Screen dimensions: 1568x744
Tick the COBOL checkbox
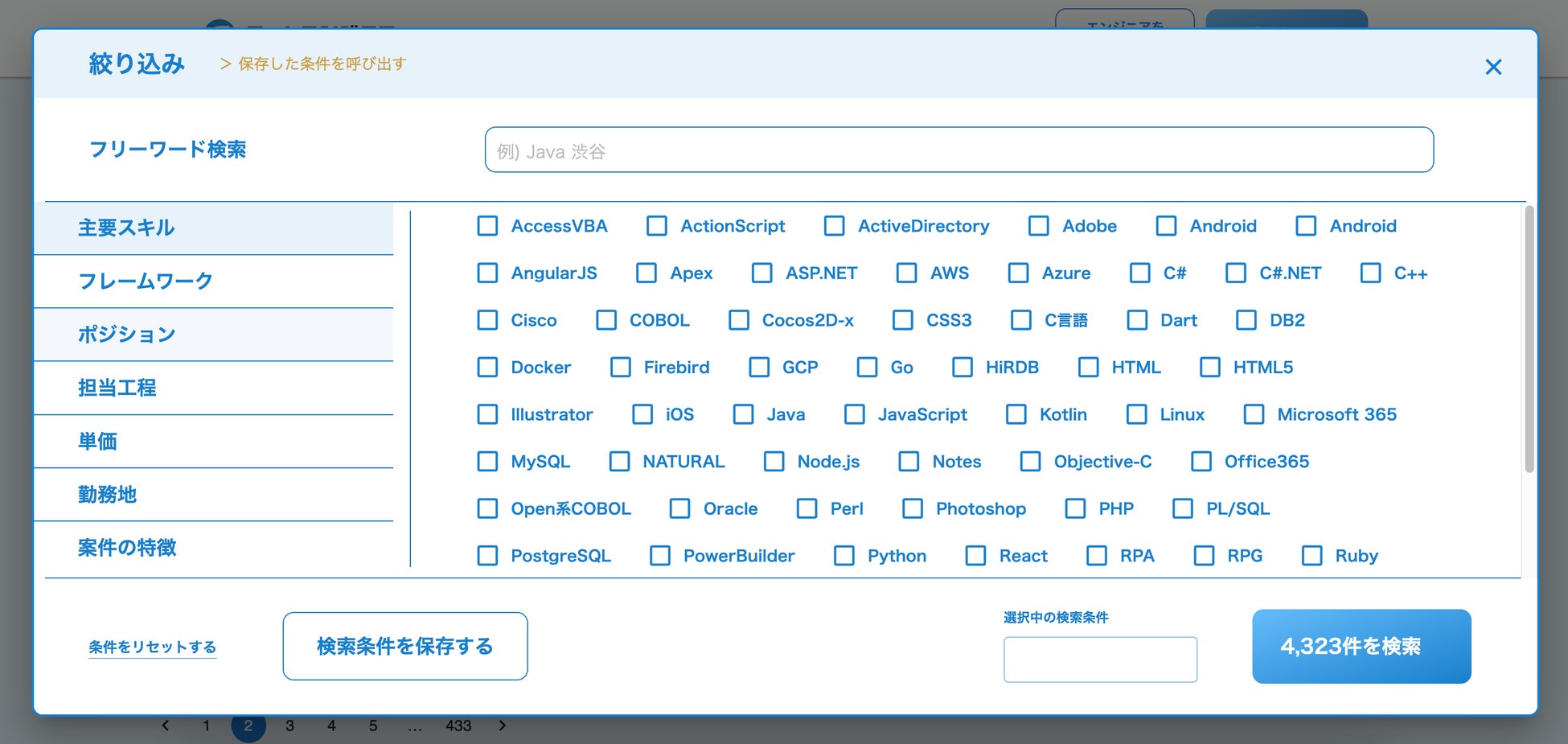click(x=606, y=320)
